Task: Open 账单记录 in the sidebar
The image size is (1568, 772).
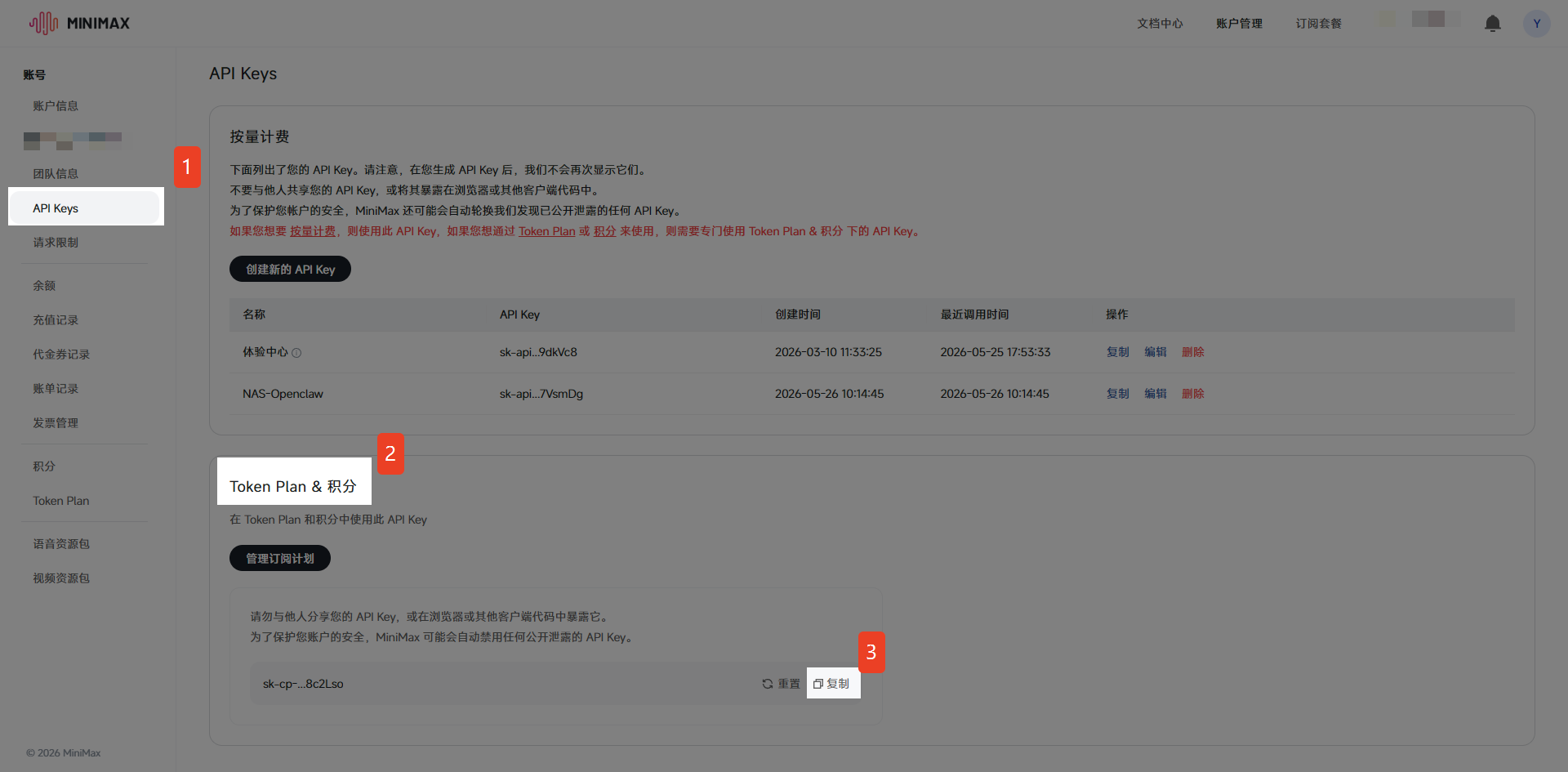Action: tap(56, 389)
